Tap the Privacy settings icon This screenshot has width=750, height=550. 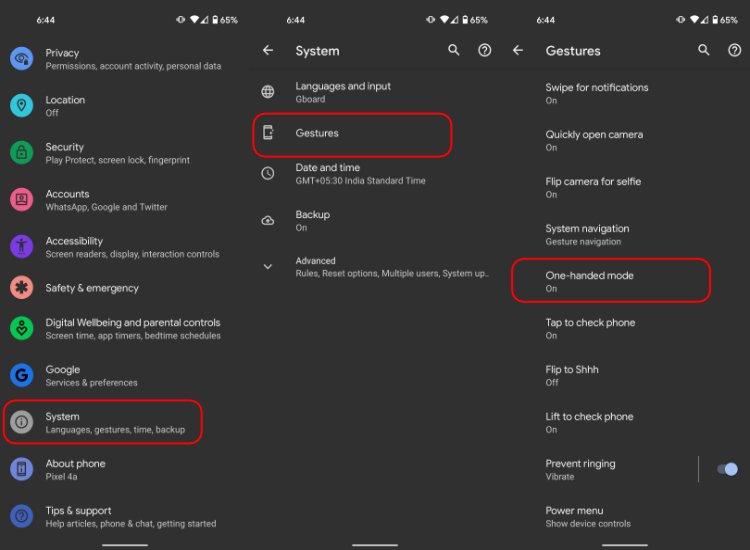(21, 59)
